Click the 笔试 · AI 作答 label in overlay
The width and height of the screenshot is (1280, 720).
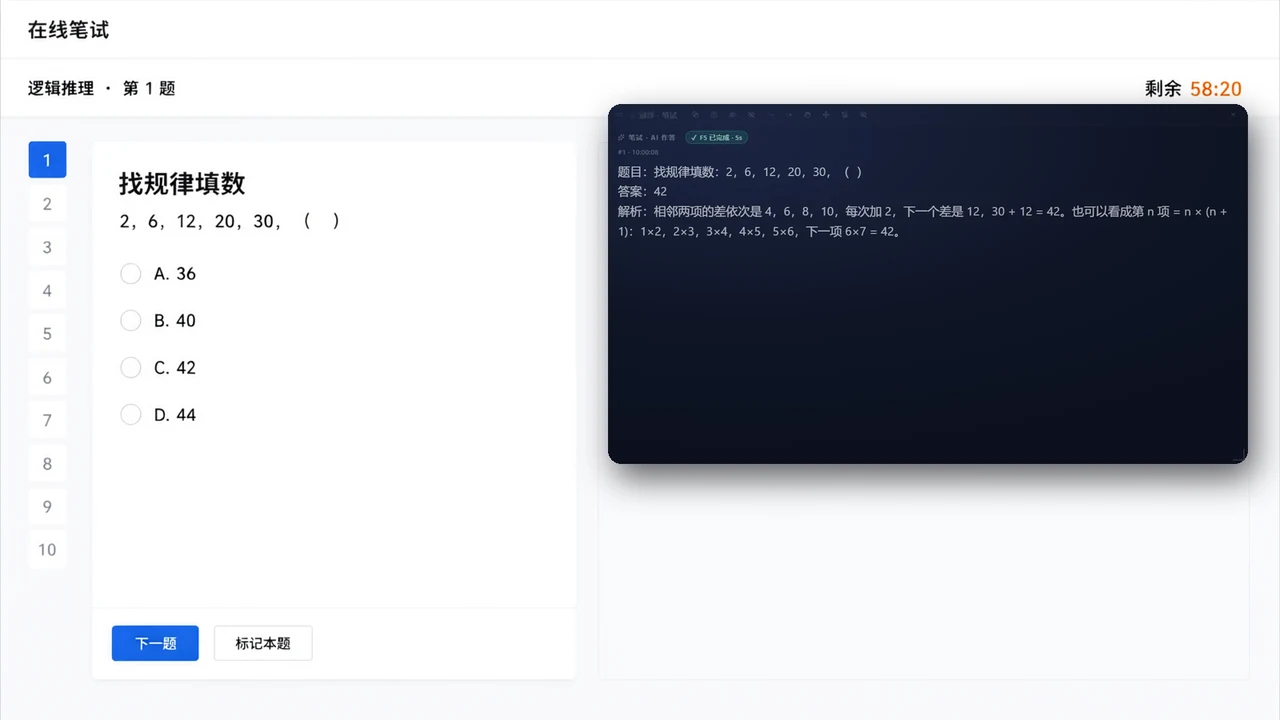tap(652, 138)
